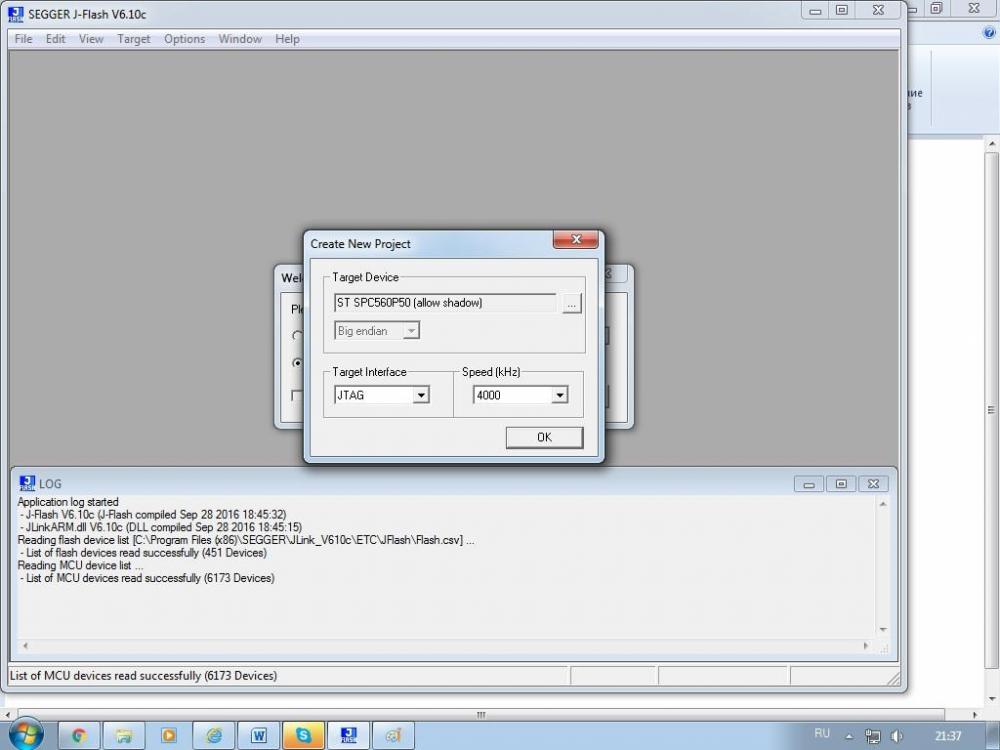Click the "Reading MCU device list" log line
The image size is (1000, 750).
80,566
